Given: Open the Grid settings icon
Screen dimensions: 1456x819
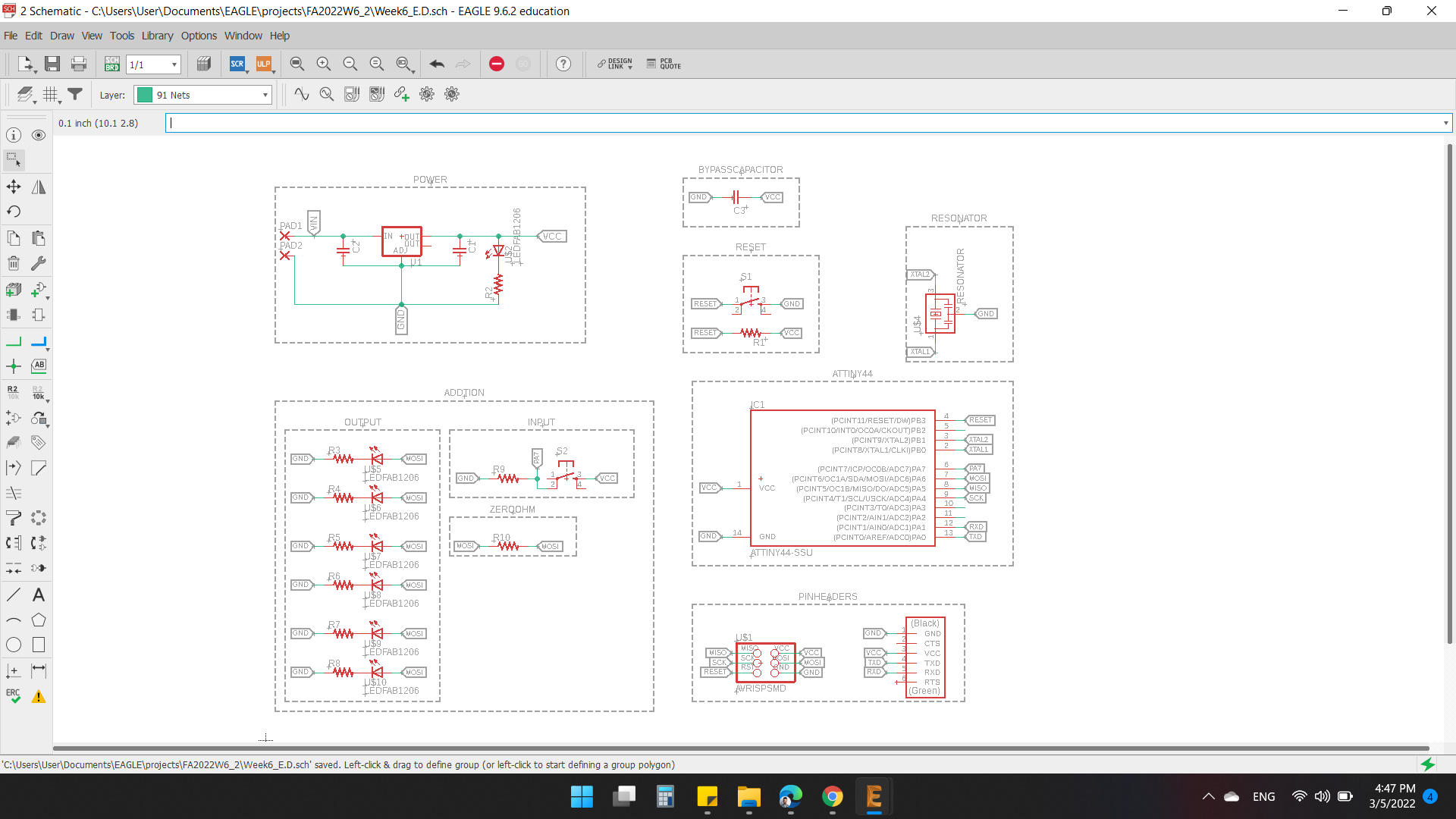Looking at the screenshot, I should (x=51, y=95).
